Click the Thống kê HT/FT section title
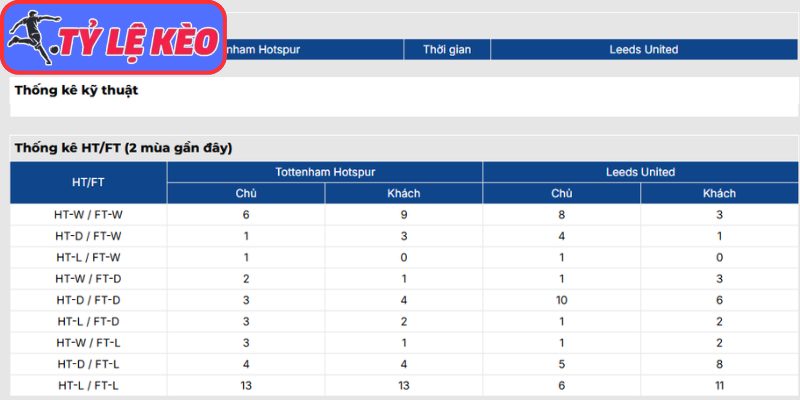The height and width of the screenshot is (400, 800). point(123,148)
